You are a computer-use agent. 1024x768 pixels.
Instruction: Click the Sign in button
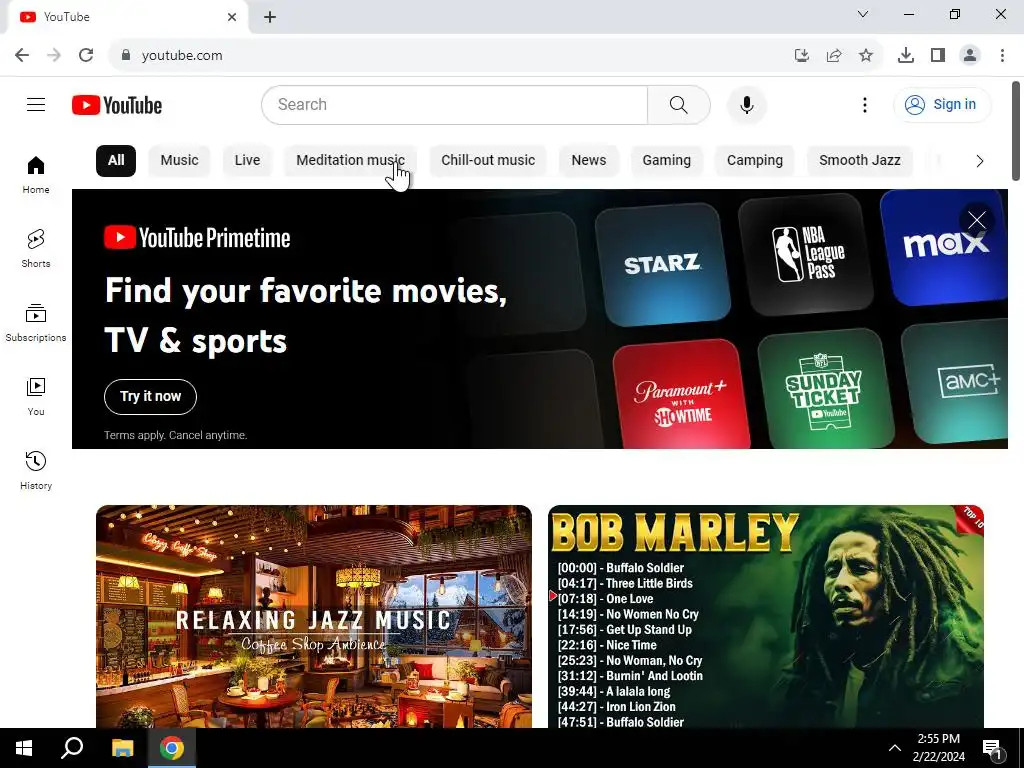[x=942, y=104]
